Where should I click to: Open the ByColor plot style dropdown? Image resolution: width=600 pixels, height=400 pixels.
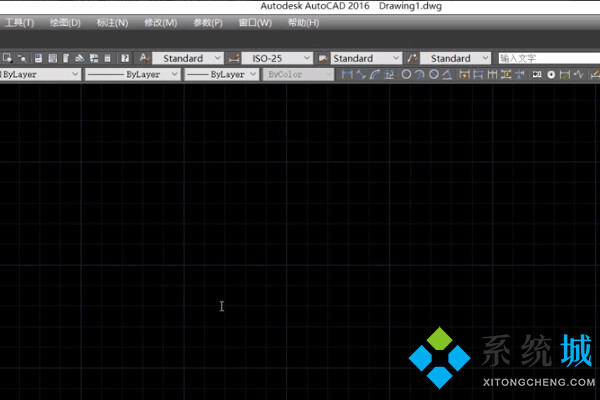point(298,75)
